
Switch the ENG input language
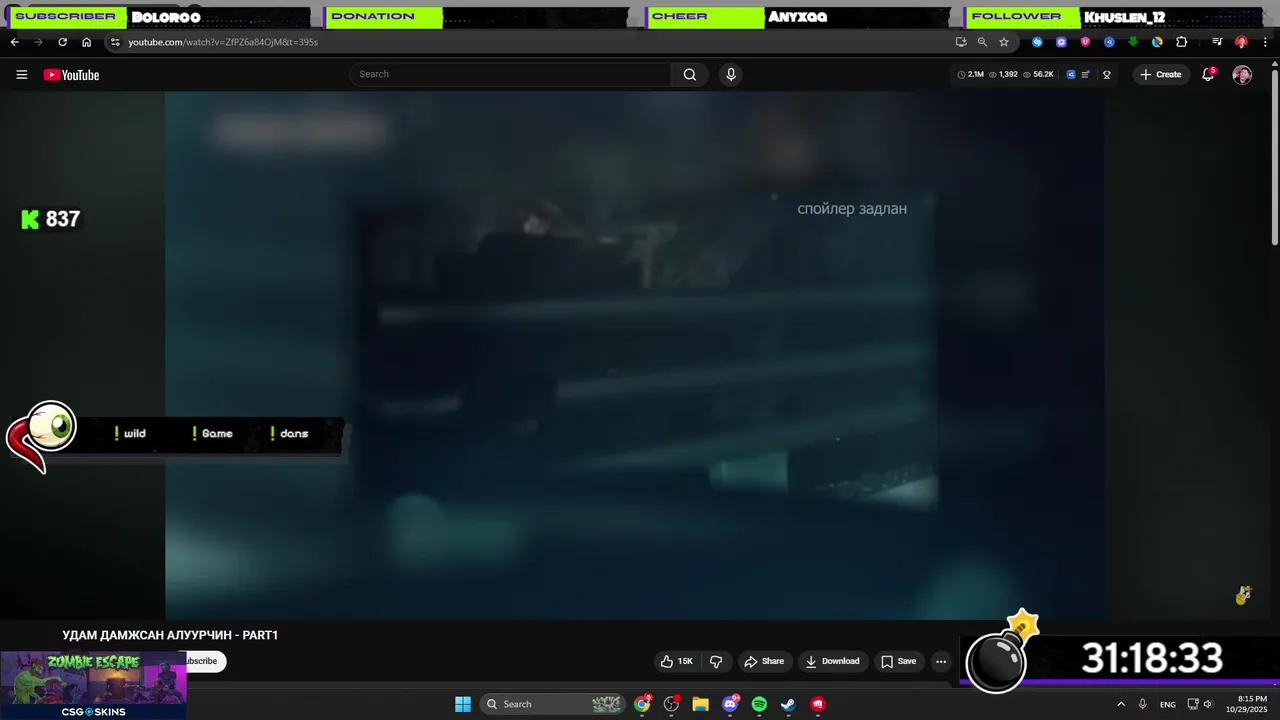pyautogui.click(x=1168, y=704)
